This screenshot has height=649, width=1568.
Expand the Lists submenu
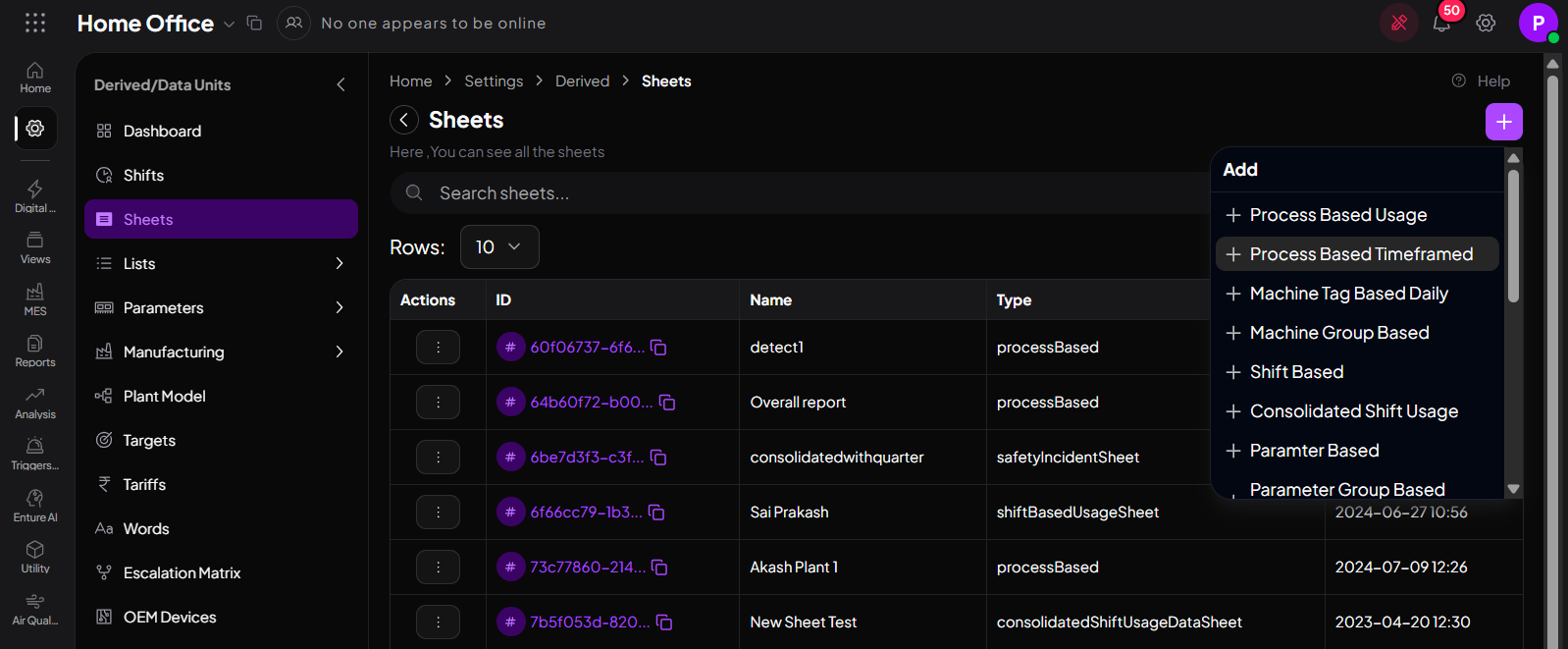(x=340, y=263)
